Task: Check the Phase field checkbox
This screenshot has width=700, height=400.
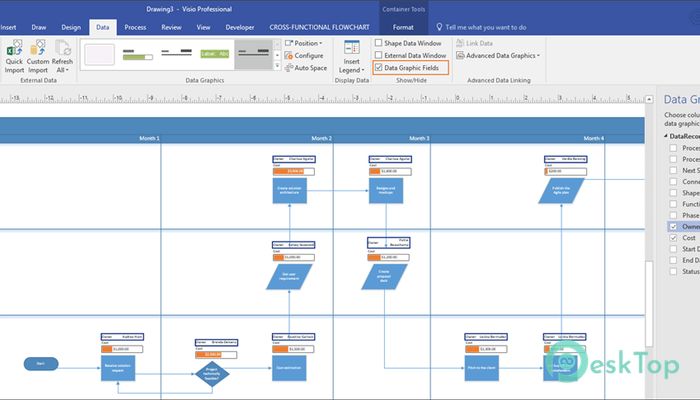Action: tap(673, 215)
